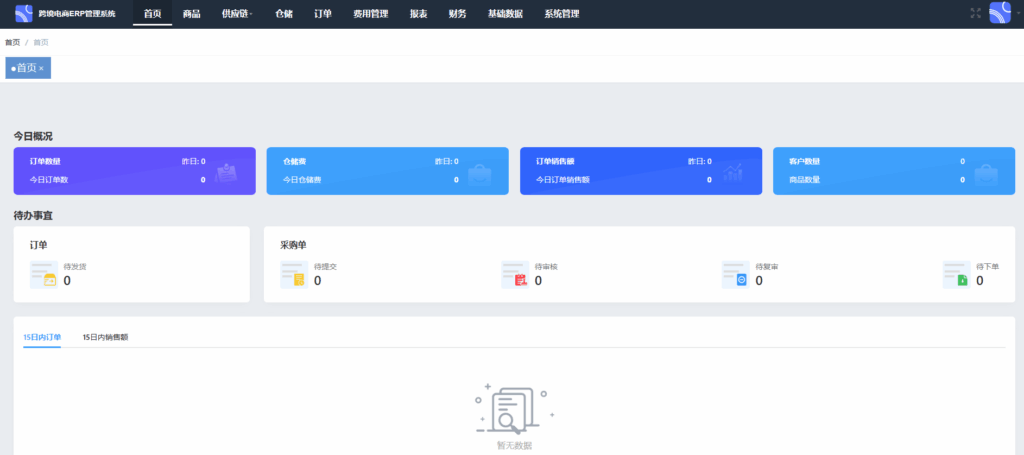Select the blue 首页 page tab

click(28, 68)
